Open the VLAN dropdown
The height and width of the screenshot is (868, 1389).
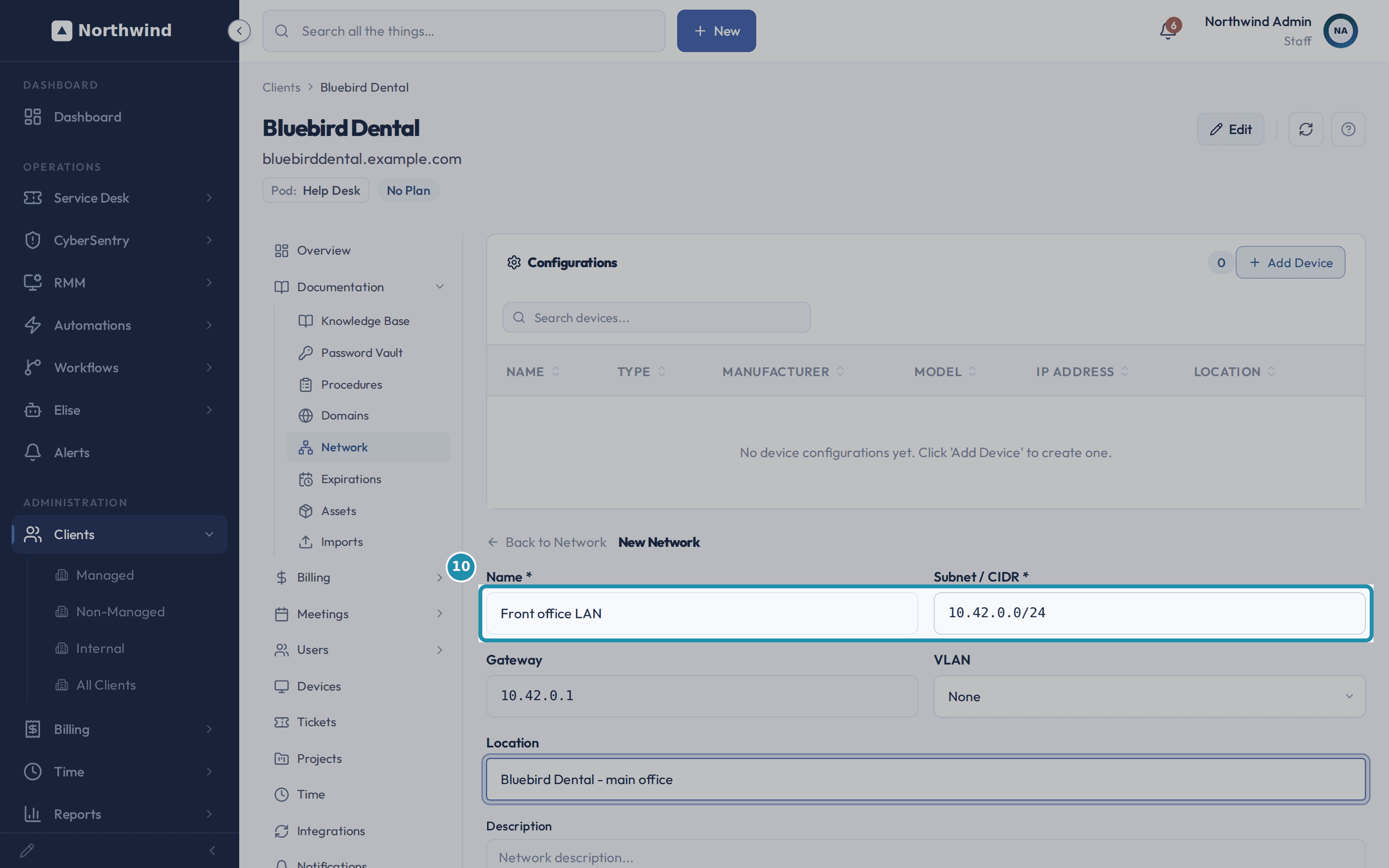[x=1149, y=696]
